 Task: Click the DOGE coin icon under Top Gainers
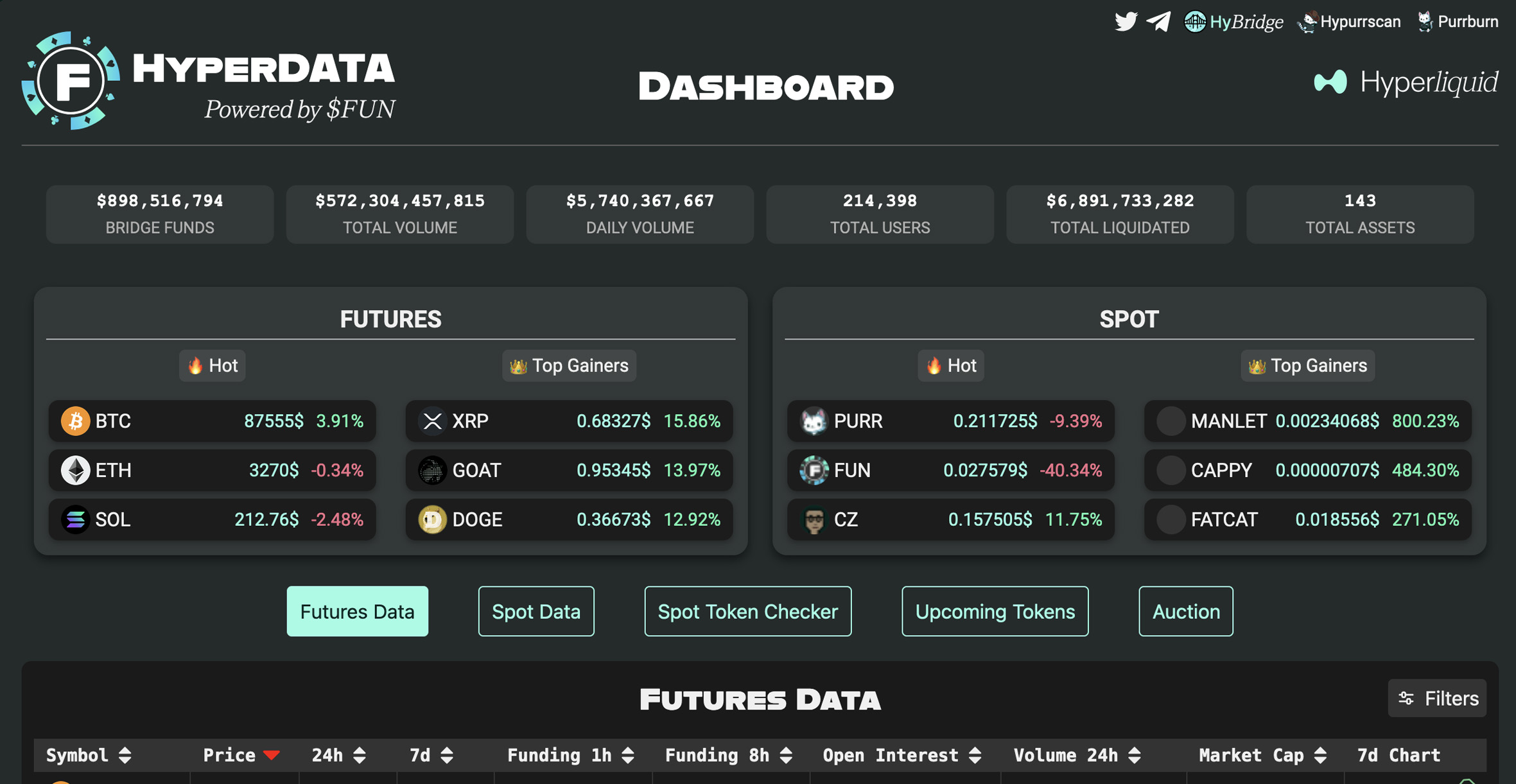(x=432, y=519)
